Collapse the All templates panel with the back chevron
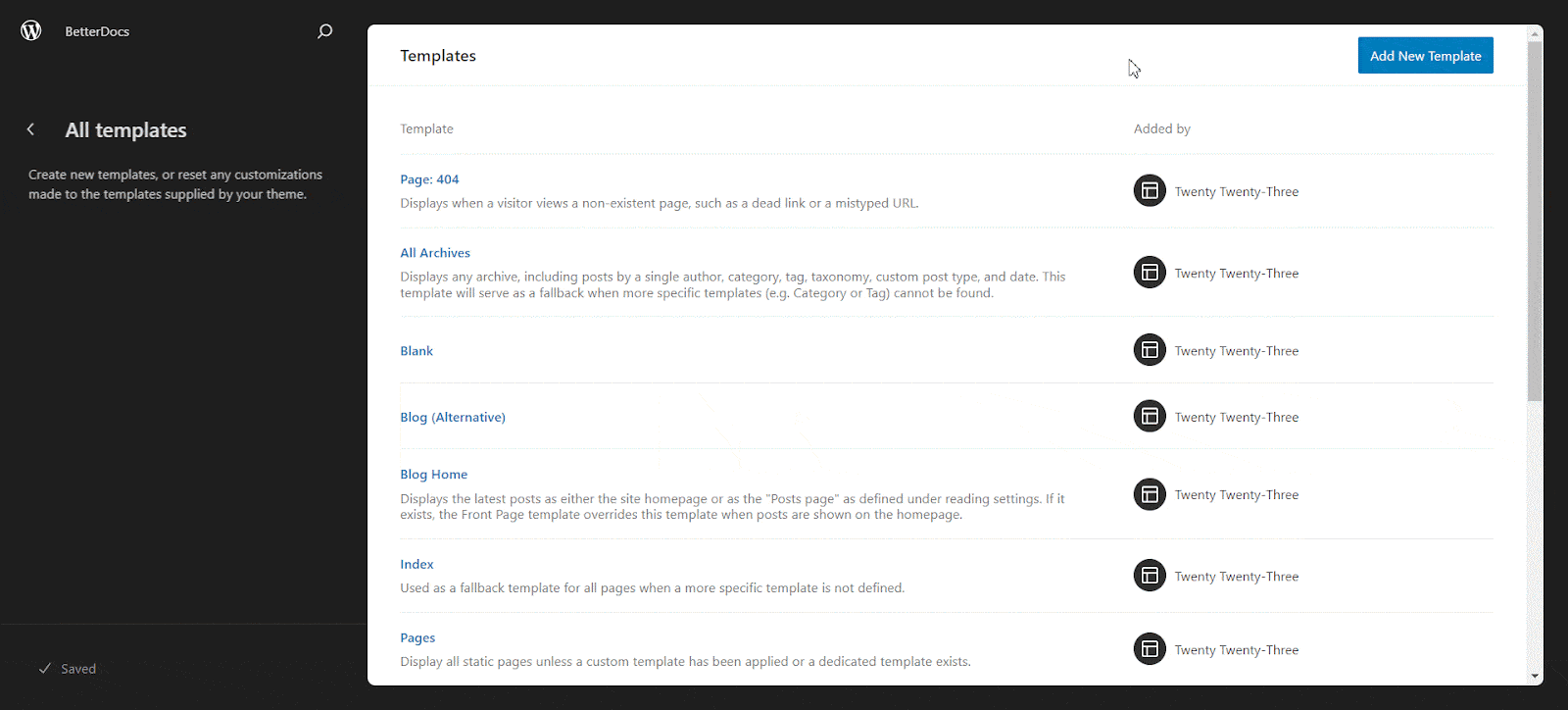Image resolution: width=1568 pixels, height=710 pixels. point(30,128)
